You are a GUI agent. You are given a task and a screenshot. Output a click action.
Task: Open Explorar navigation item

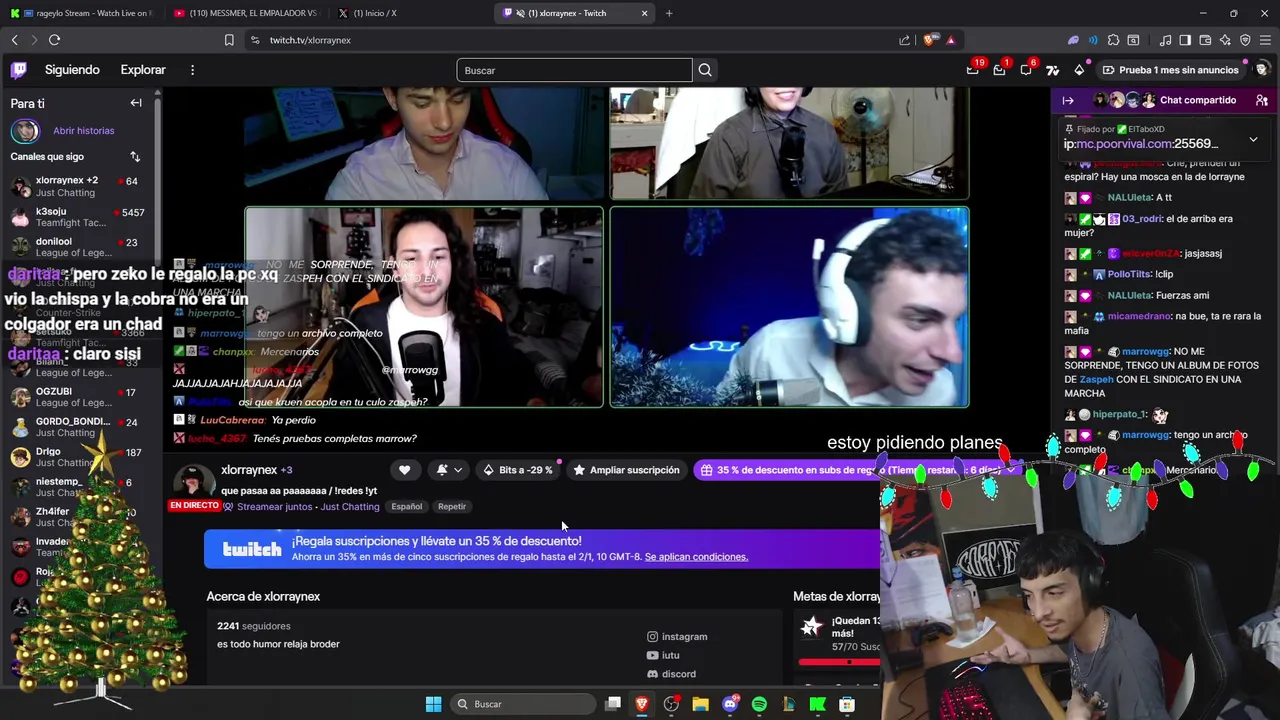(x=143, y=70)
